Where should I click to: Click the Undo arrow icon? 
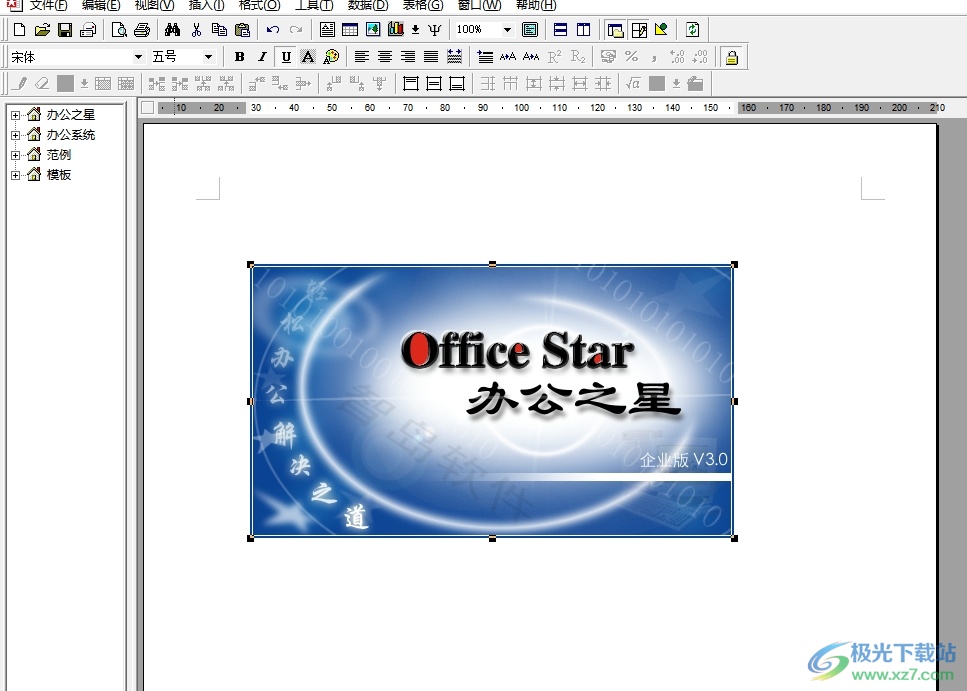pyautogui.click(x=272, y=30)
